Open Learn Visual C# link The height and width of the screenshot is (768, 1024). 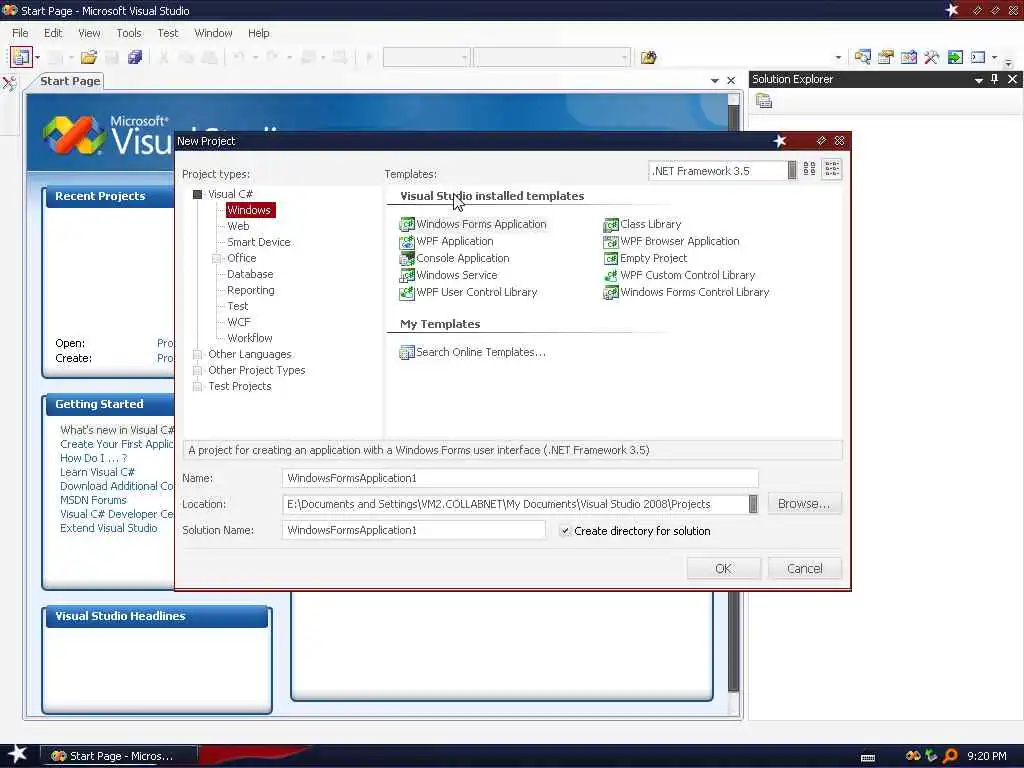[97, 472]
